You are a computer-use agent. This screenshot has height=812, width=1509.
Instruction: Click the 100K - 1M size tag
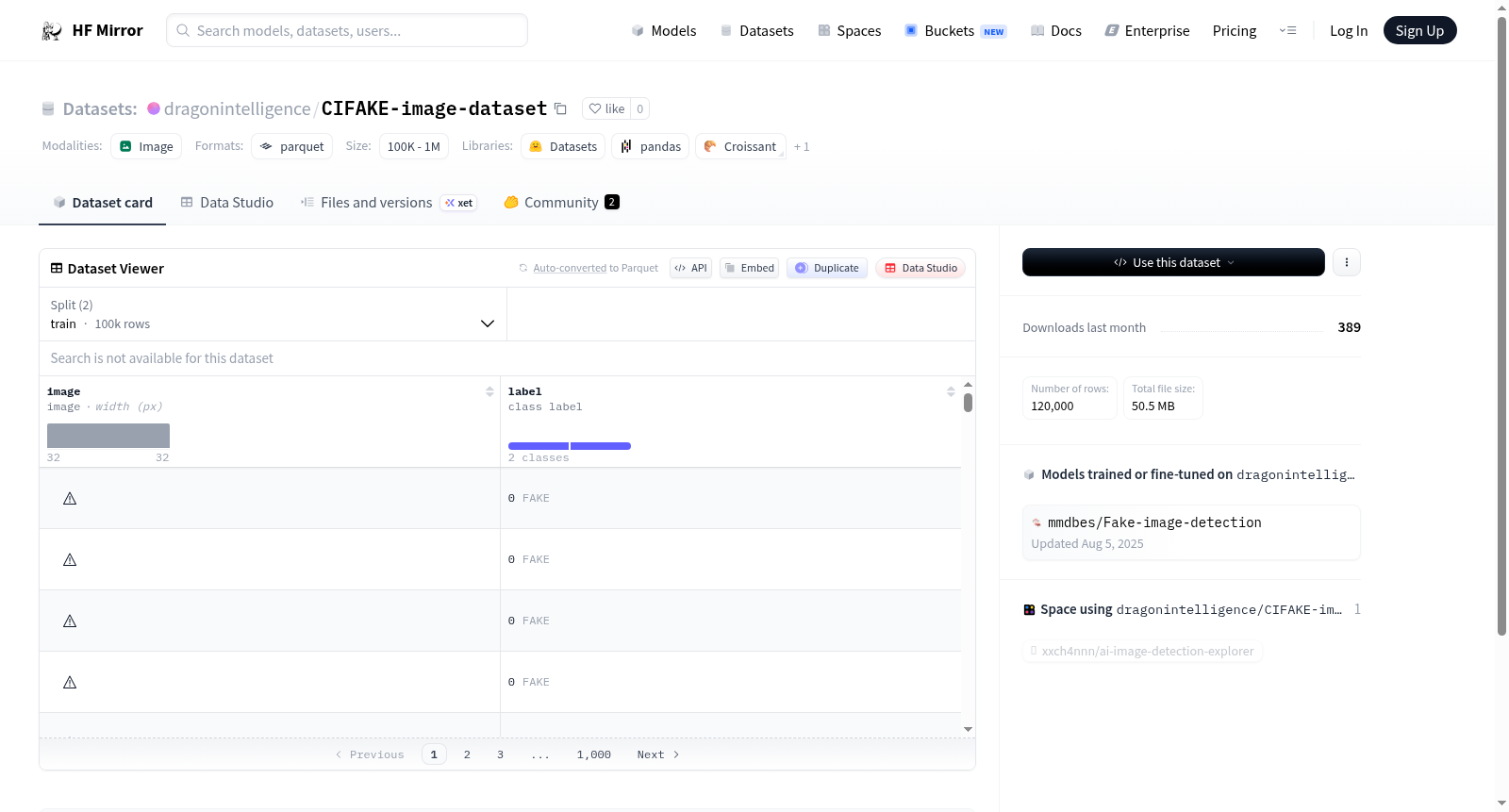tap(414, 146)
